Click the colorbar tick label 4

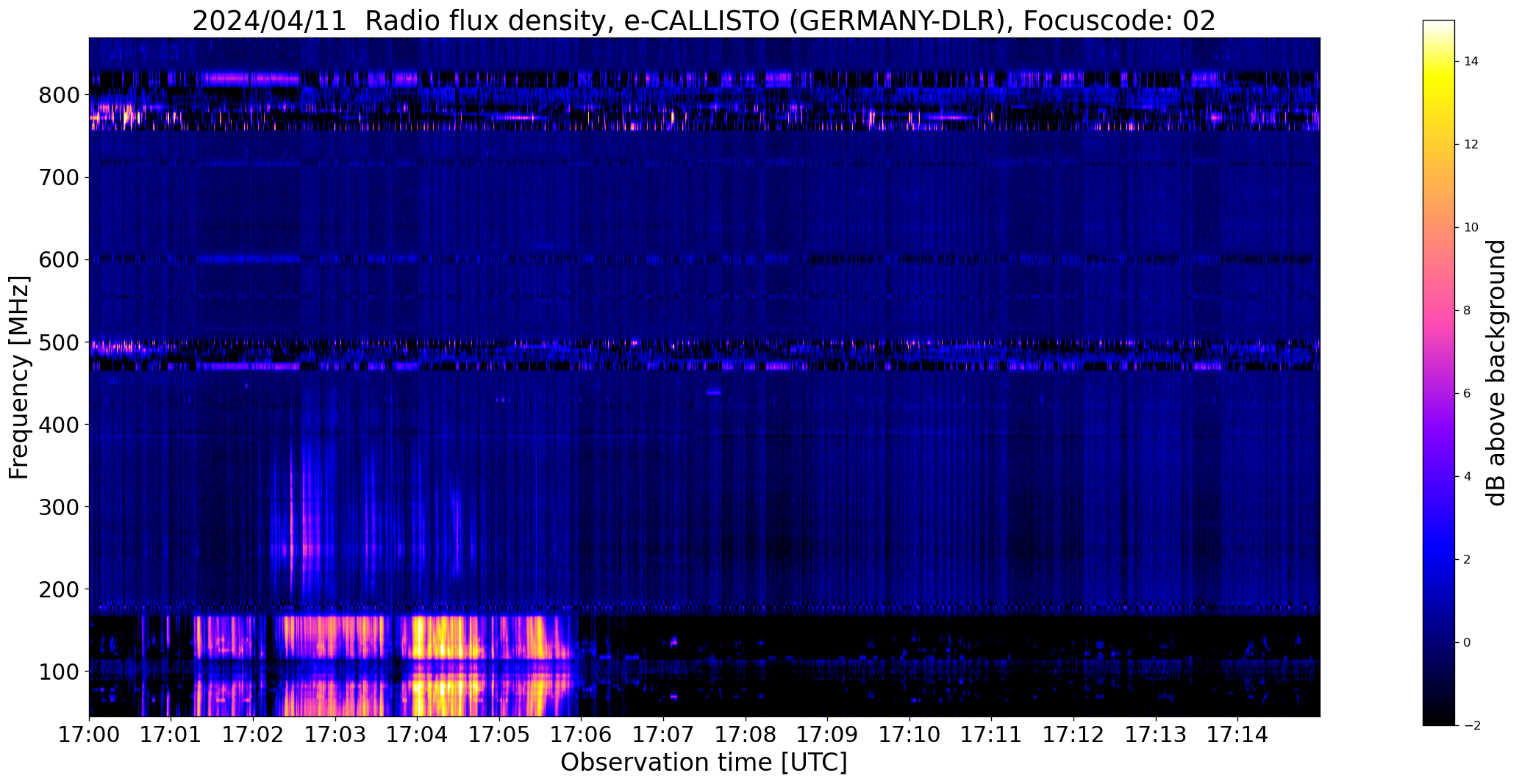coord(1468,477)
